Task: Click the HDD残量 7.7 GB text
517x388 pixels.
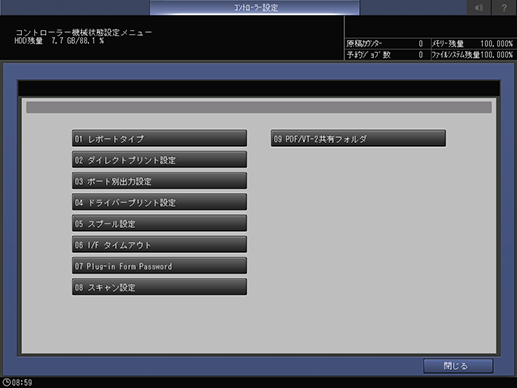Action: click(59, 41)
